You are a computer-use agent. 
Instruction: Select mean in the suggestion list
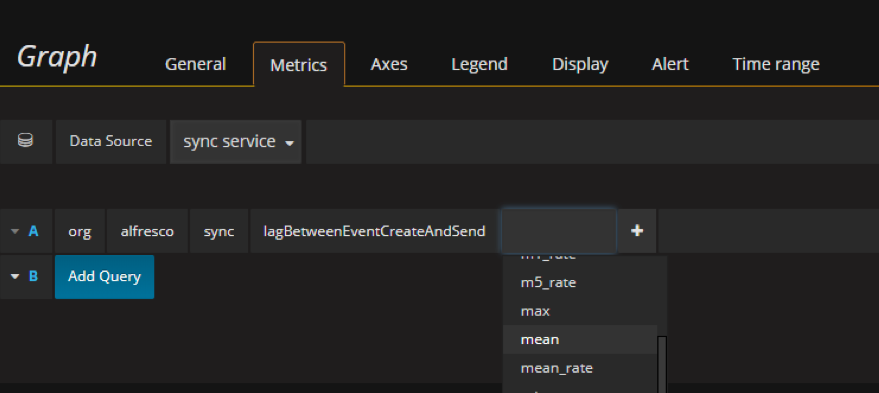pyautogui.click(x=580, y=340)
